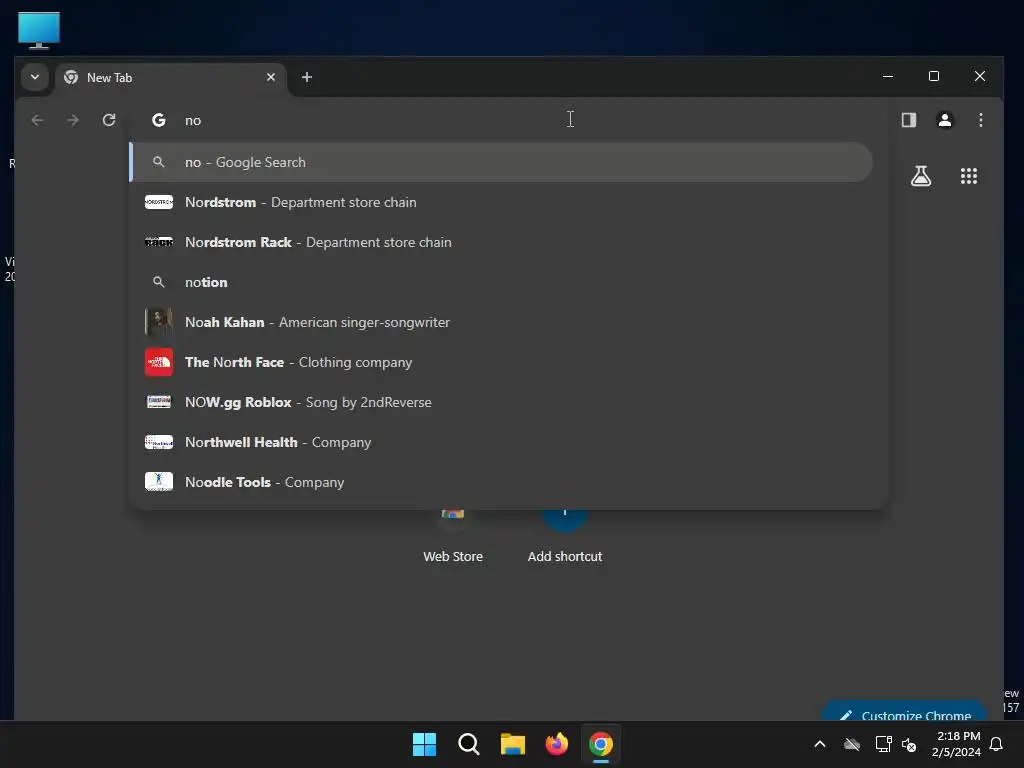The height and width of the screenshot is (768, 1024).
Task: Click the Nordstrom logo thumbnail
Action: tap(159, 202)
